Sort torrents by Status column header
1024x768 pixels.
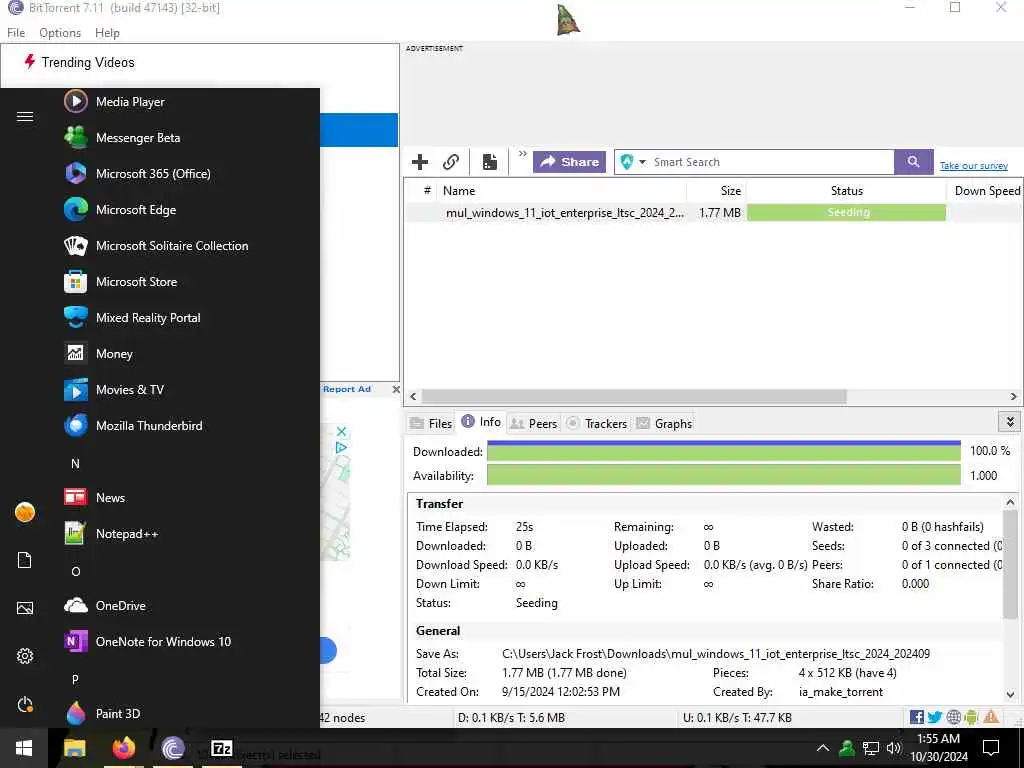[846, 191]
